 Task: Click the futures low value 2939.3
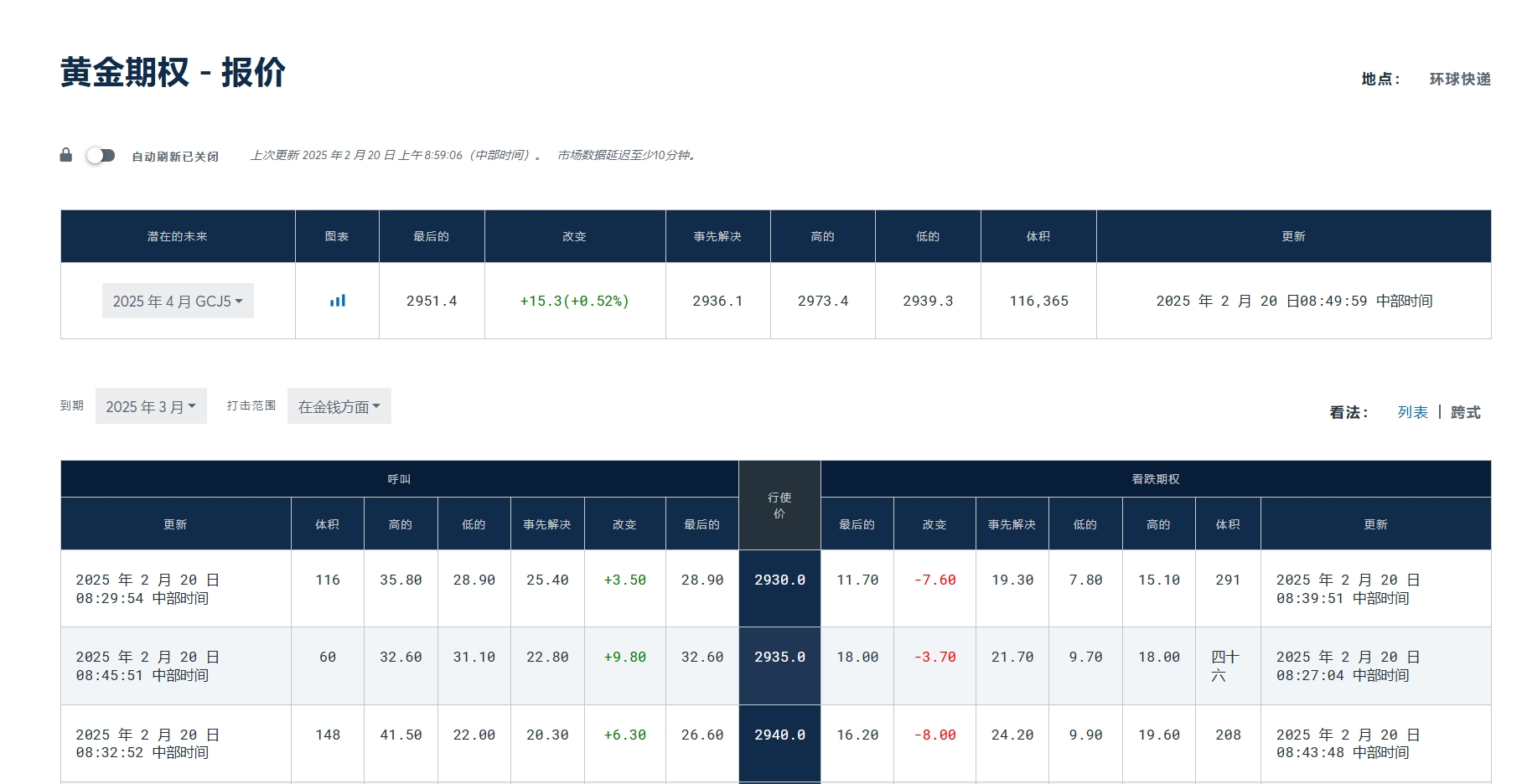coord(928,301)
